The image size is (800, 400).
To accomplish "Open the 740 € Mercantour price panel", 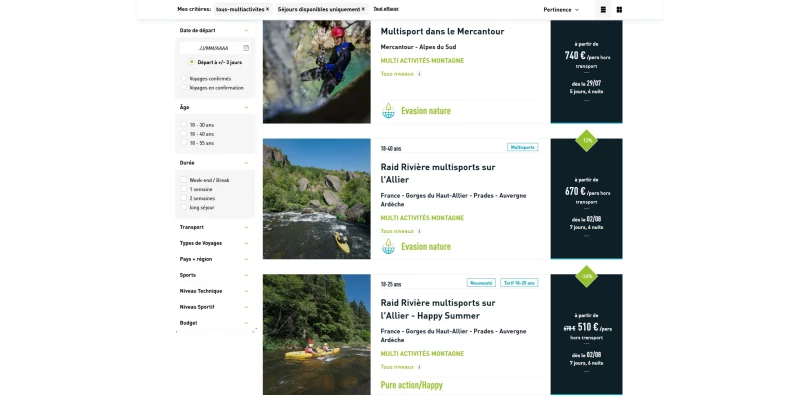I will tap(586, 71).
